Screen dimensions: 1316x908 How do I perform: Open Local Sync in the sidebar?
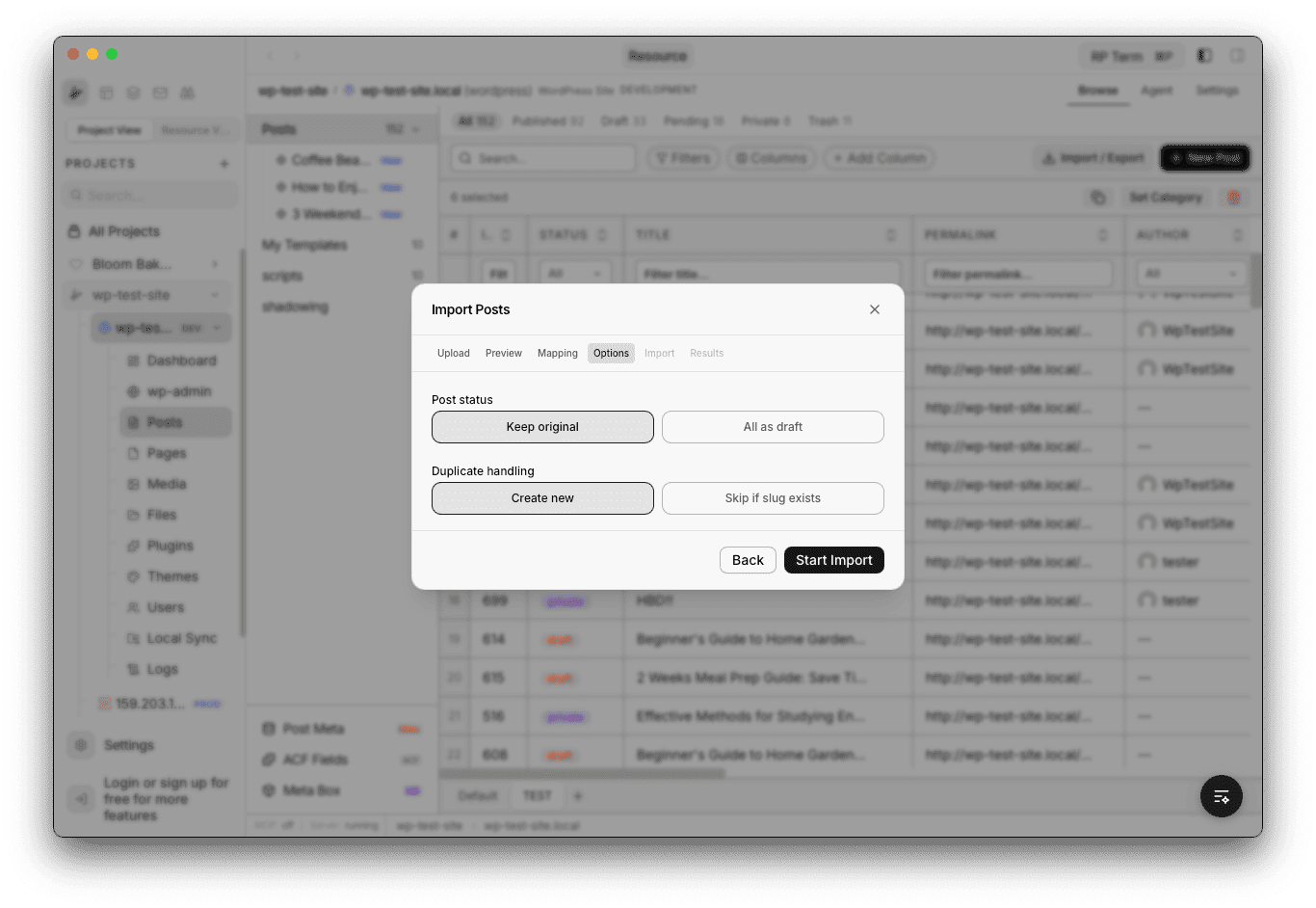tap(180, 637)
